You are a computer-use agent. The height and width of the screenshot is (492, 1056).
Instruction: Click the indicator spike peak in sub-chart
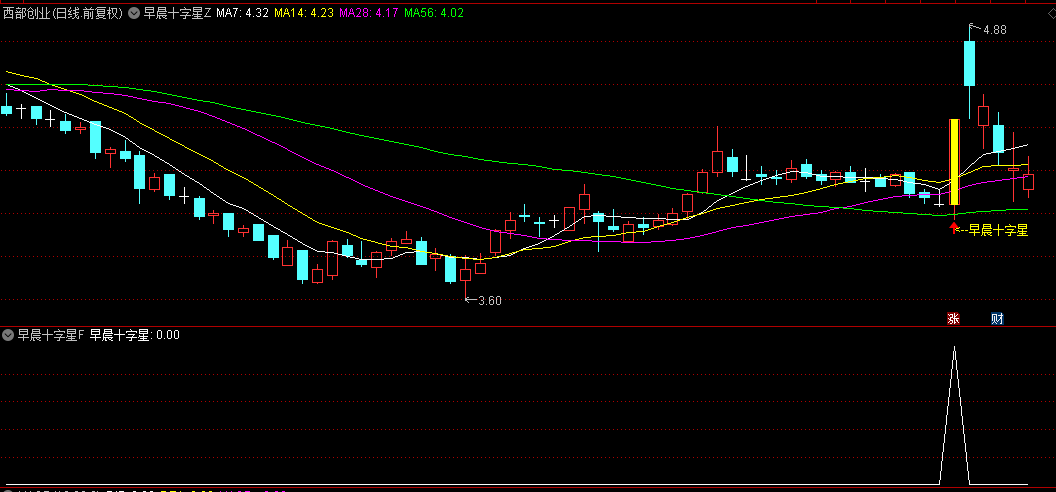(x=954, y=347)
